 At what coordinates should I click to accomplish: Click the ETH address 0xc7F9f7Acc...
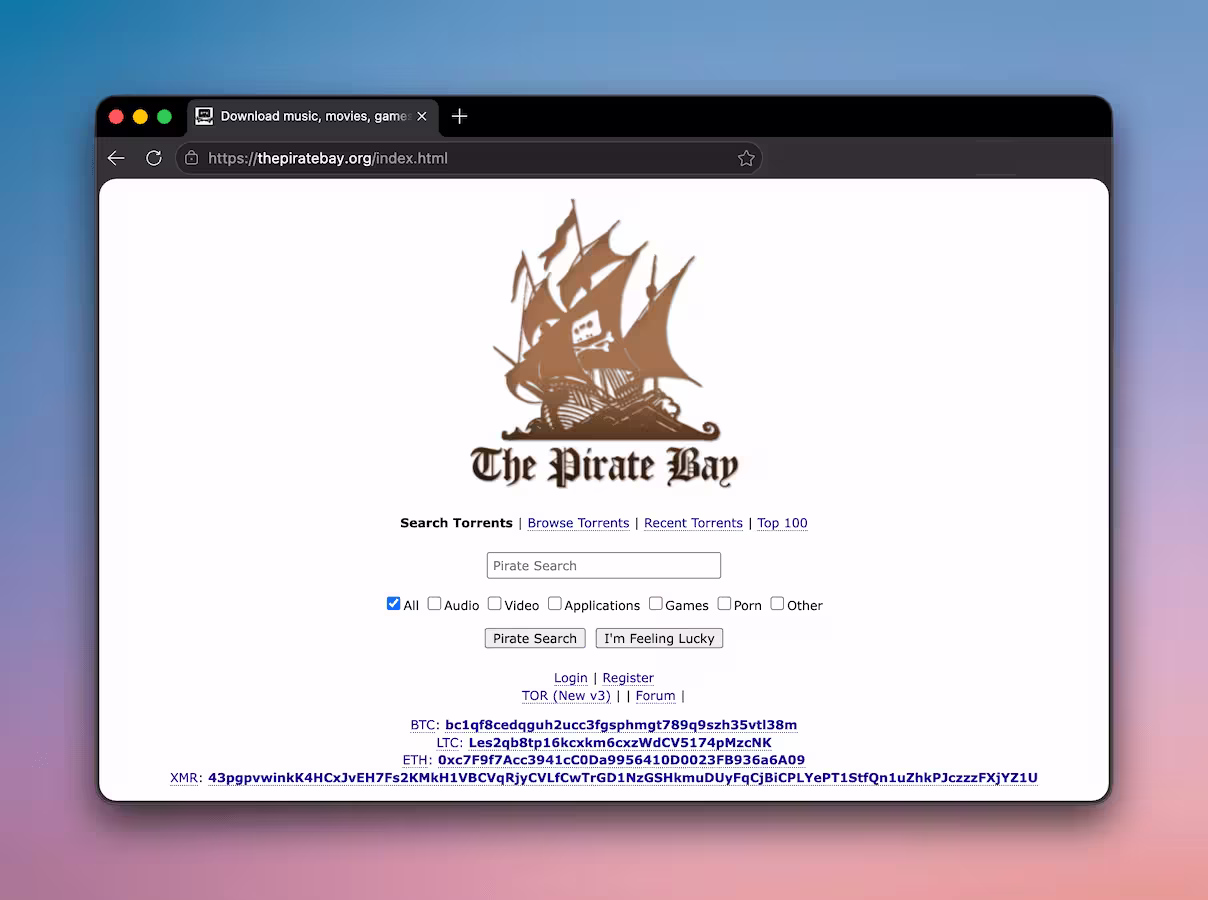[x=621, y=760]
